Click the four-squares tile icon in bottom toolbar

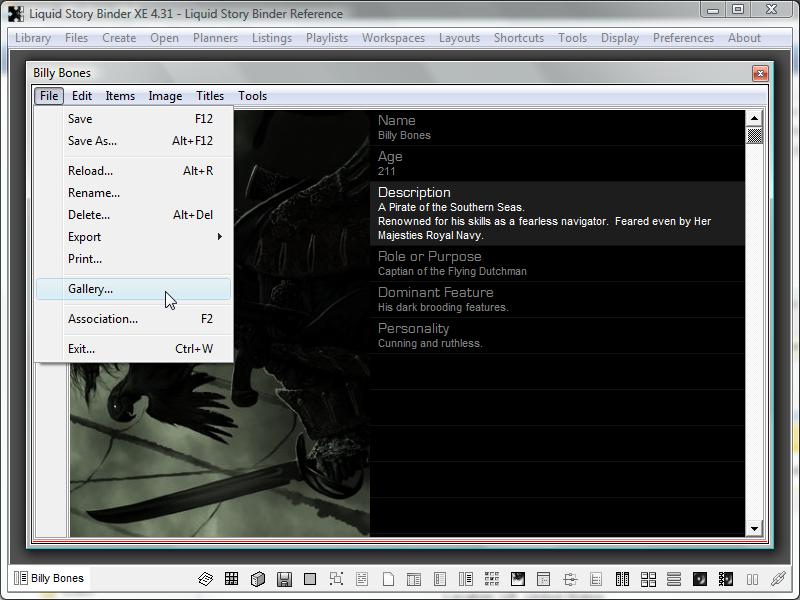coord(648,579)
